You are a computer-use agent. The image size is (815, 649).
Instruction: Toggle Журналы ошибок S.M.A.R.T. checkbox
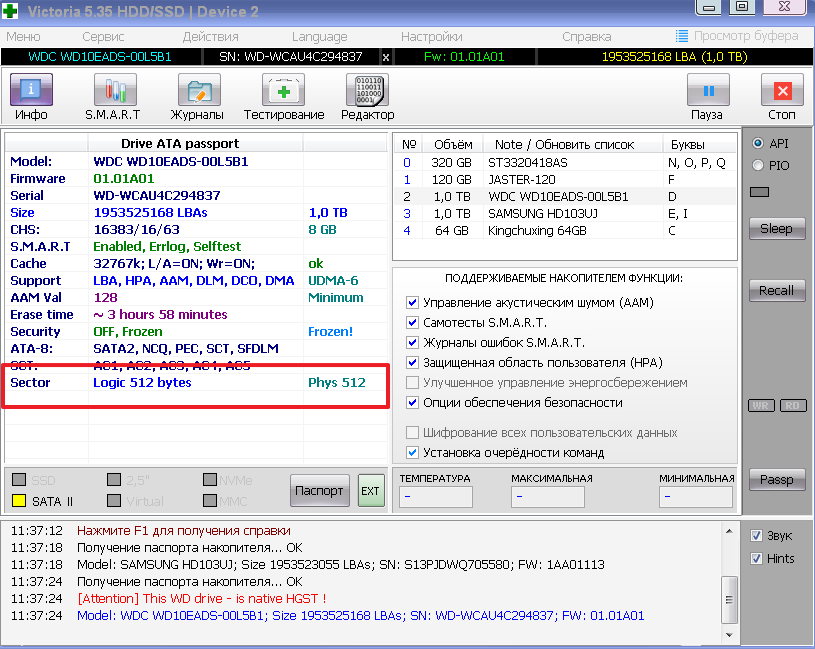point(412,342)
